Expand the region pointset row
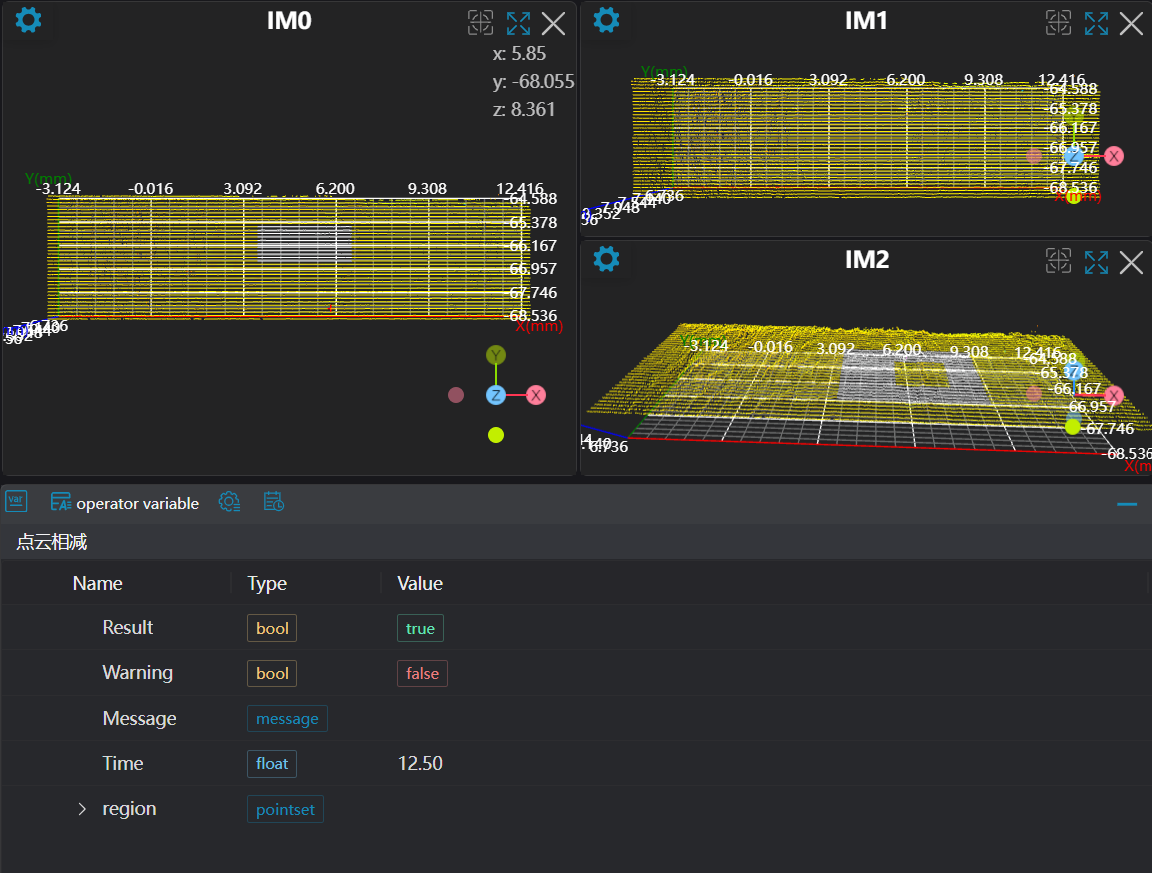1152x873 pixels. 83,809
